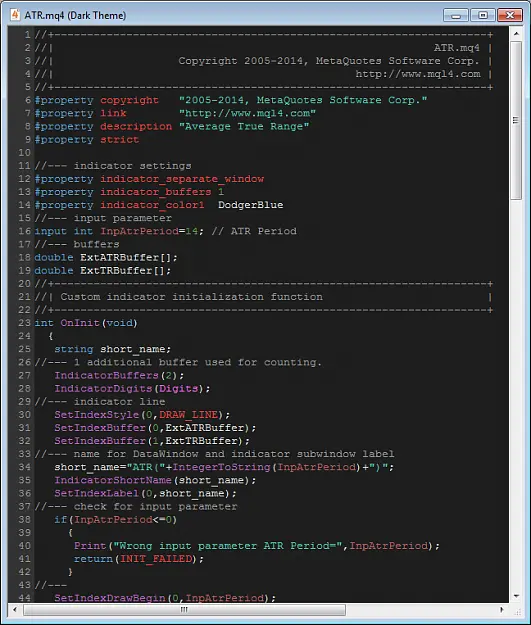Click the horizontal scrollbar left arrow
The image size is (531, 625).
coord(15,609)
